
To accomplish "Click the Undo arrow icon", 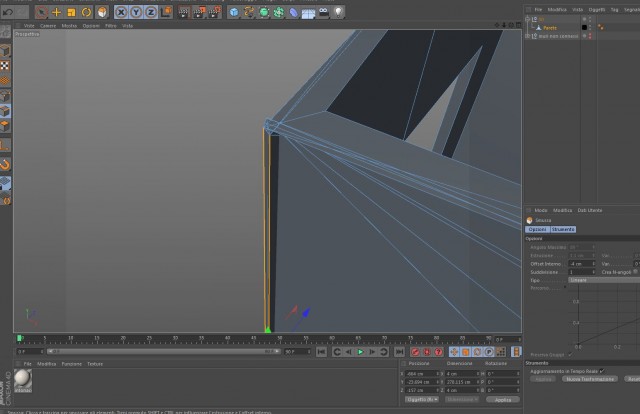I will (x=7, y=13).
